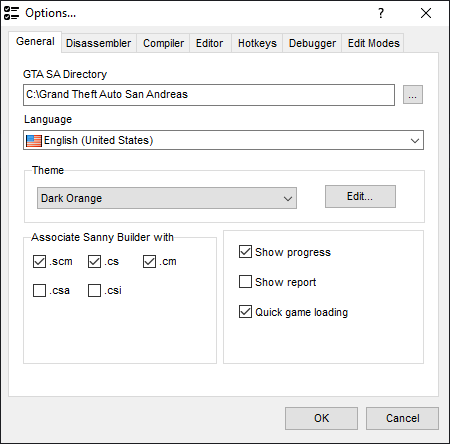Switch to the General tab
Viewport: 450px width, 444px height.
[35, 42]
